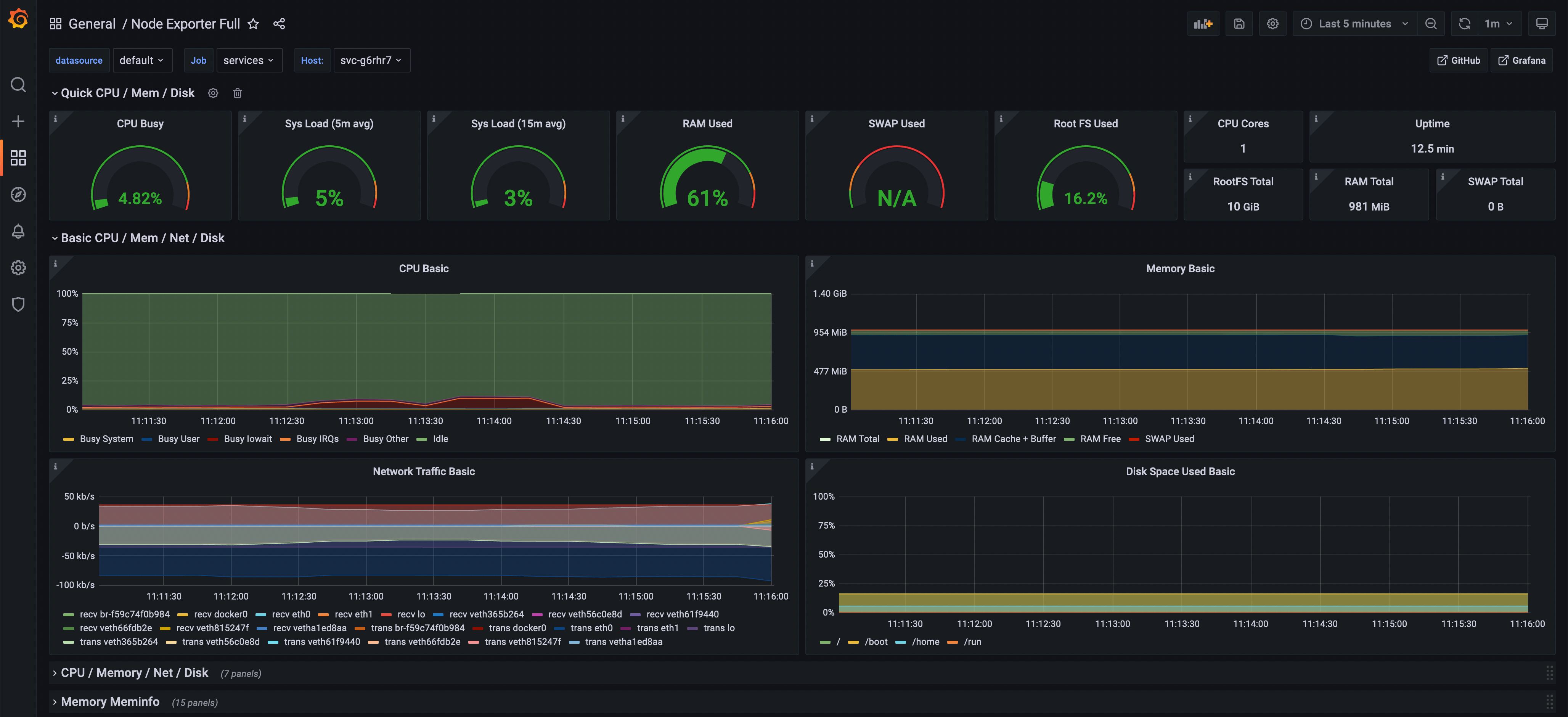Open the GitHub link
Screen dimensions: 1568x717
click(x=1458, y=60)
